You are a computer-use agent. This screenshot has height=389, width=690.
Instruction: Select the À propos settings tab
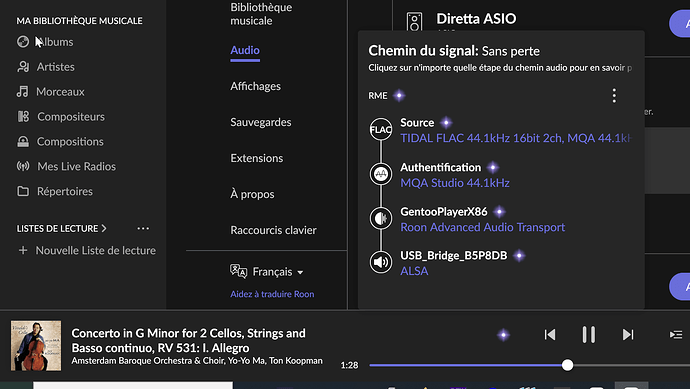coord(252,194)
